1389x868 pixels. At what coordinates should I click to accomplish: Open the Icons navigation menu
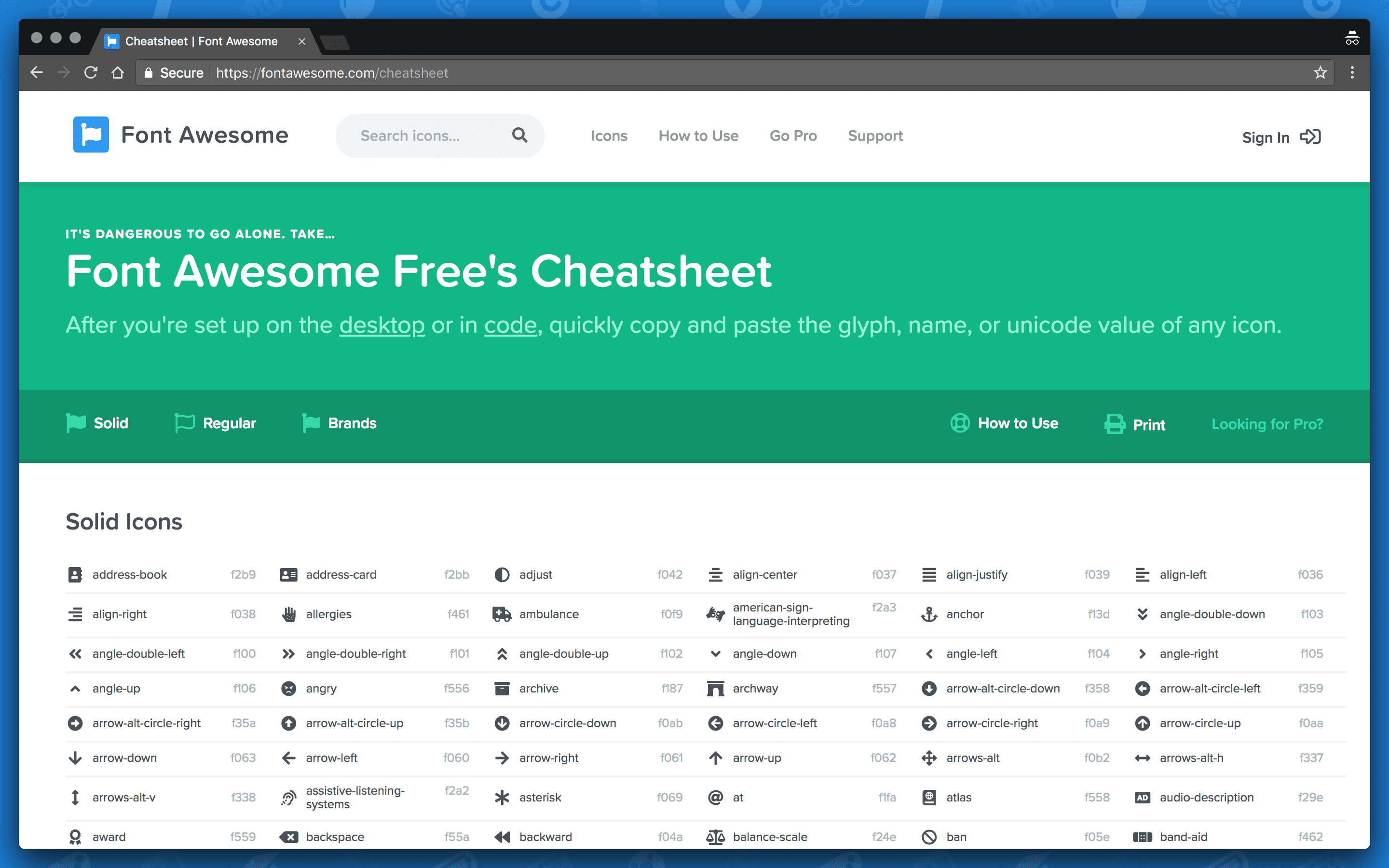pos(608,136)
